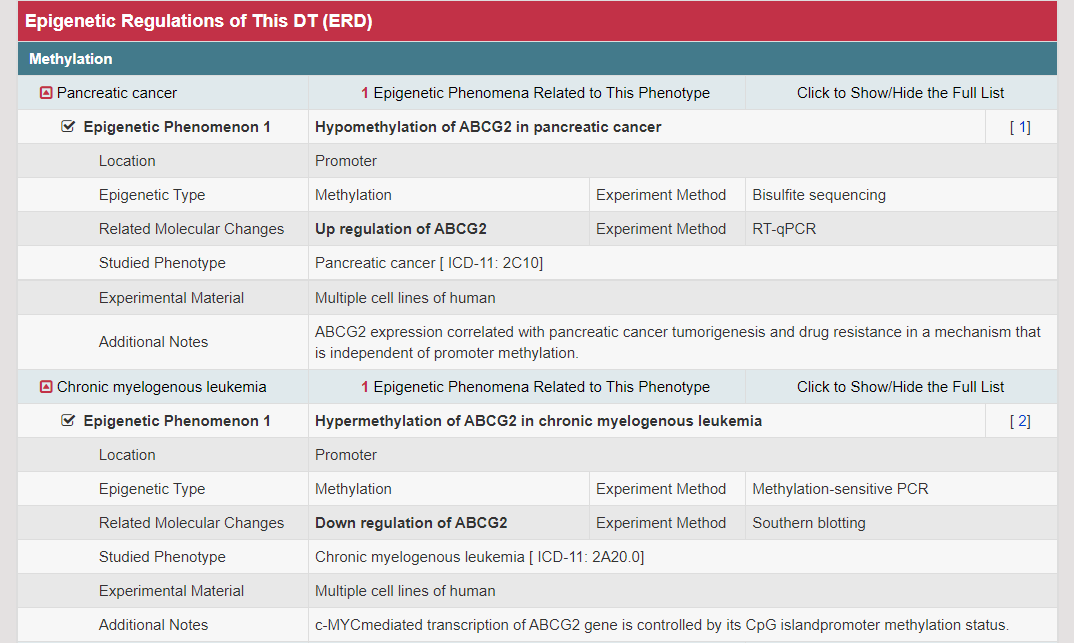
Task: Click Down regulation of ABCG2 text
Action: (x=411, y=523)
